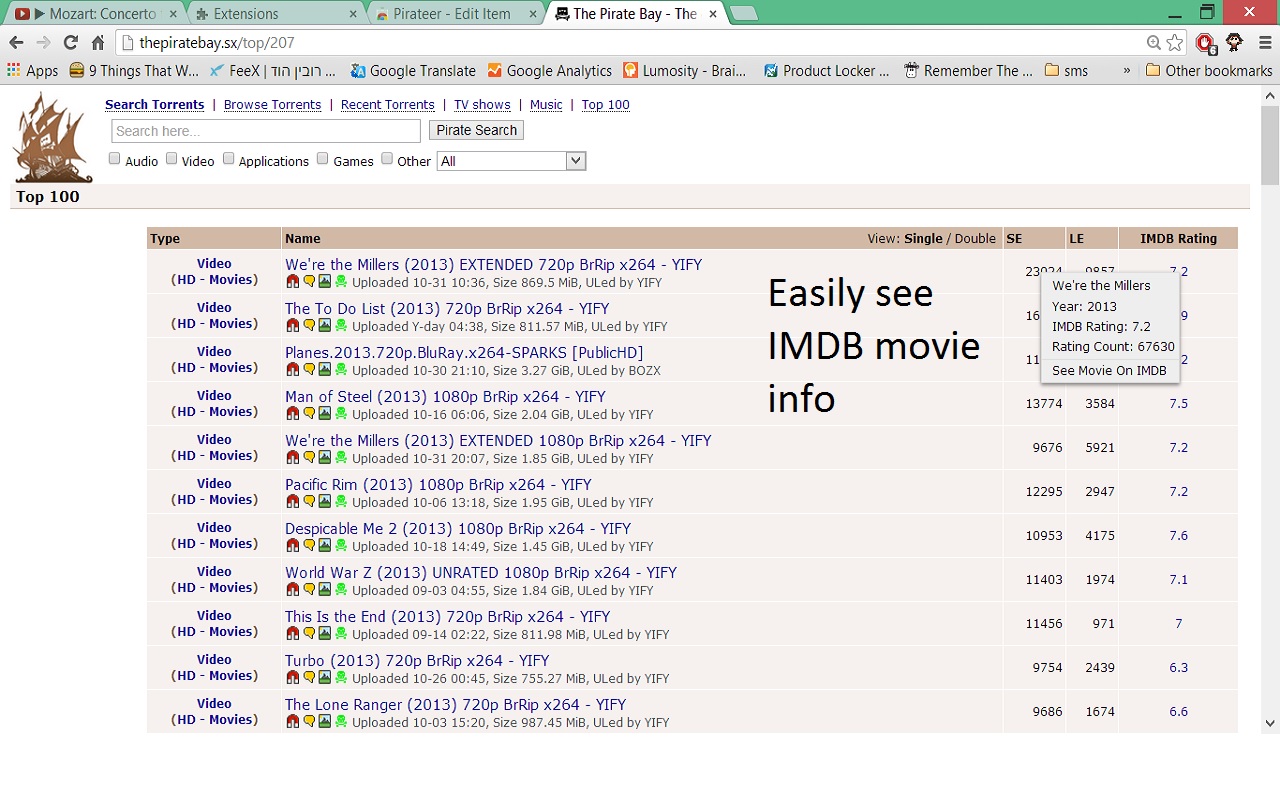Image resolution: width=1280 pixels, height=800 pixels.
Task: Click the magnet icon for Despicable Me 2
Action: tap(292, 546)
